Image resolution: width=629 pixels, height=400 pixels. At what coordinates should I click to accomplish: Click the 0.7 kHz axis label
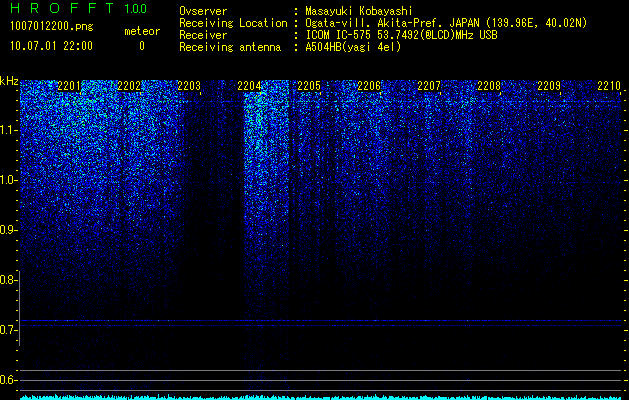tap(8, 330)
